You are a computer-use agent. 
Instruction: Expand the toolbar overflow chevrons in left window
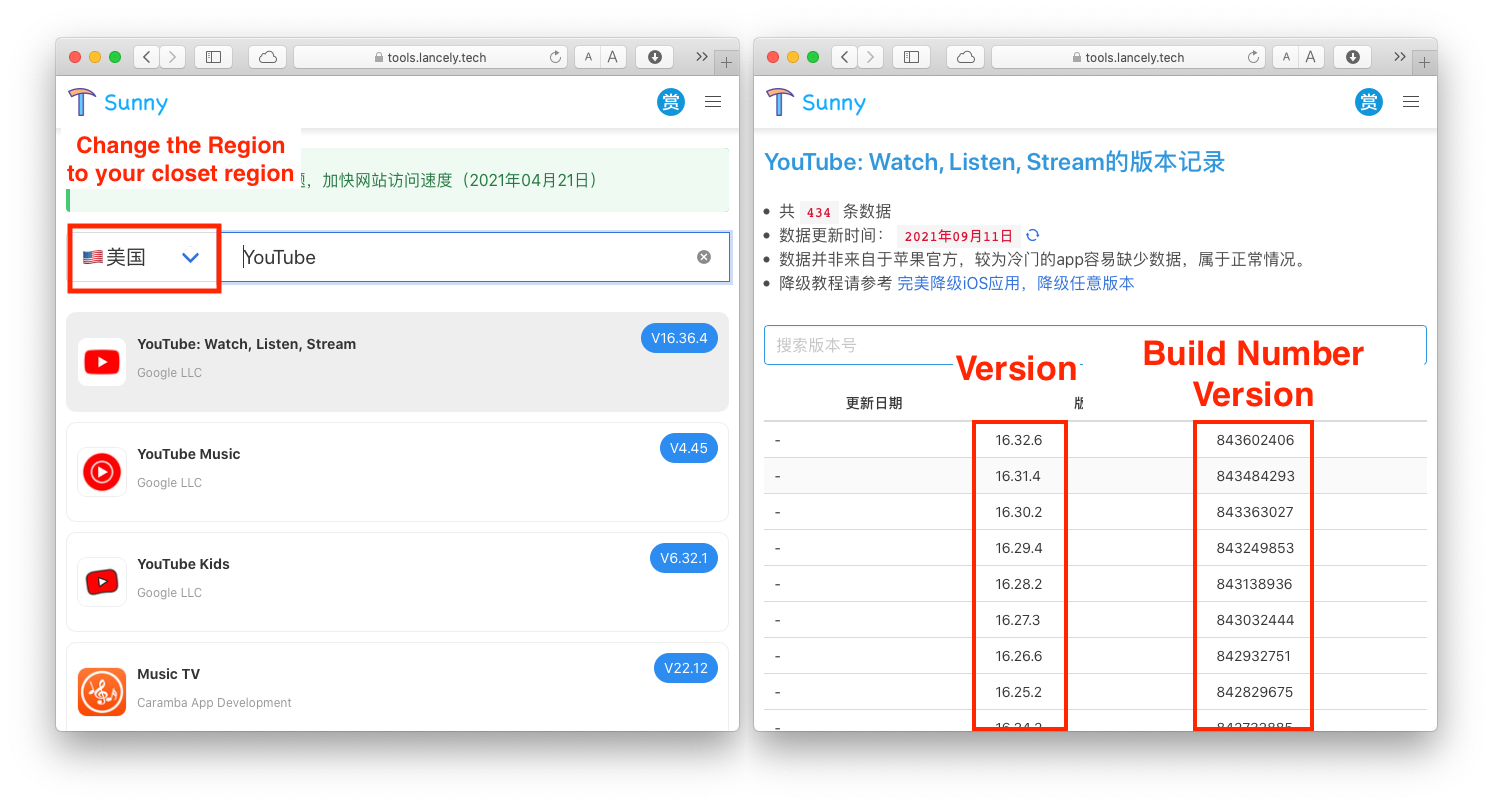pyautogui.click(x=701, y=57)
